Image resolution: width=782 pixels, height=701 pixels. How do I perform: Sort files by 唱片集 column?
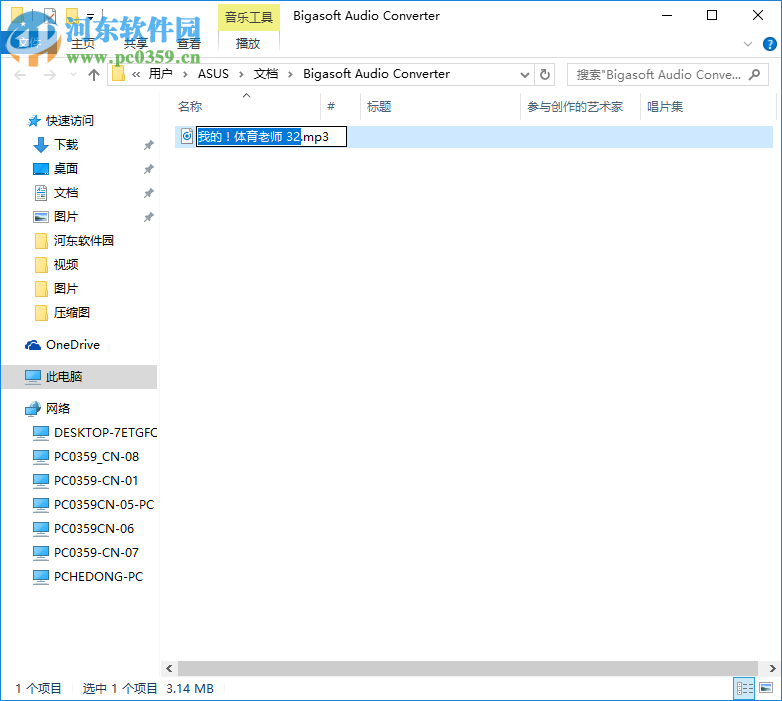665,107
